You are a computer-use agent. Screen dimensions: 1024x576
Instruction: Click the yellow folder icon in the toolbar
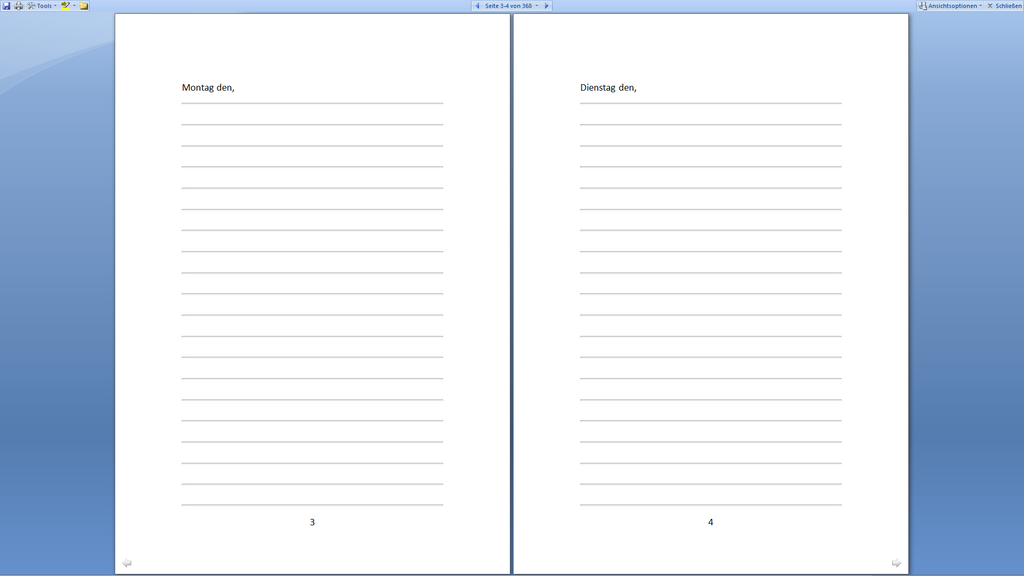click(x=84, y=5)
